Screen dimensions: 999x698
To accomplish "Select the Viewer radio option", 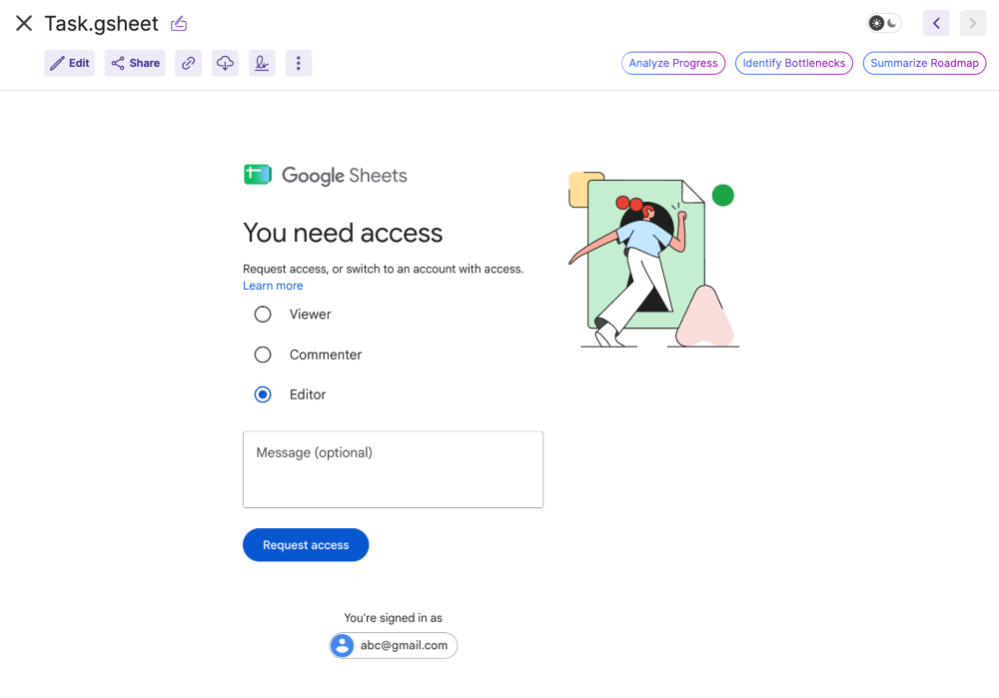I will [262, 314].
